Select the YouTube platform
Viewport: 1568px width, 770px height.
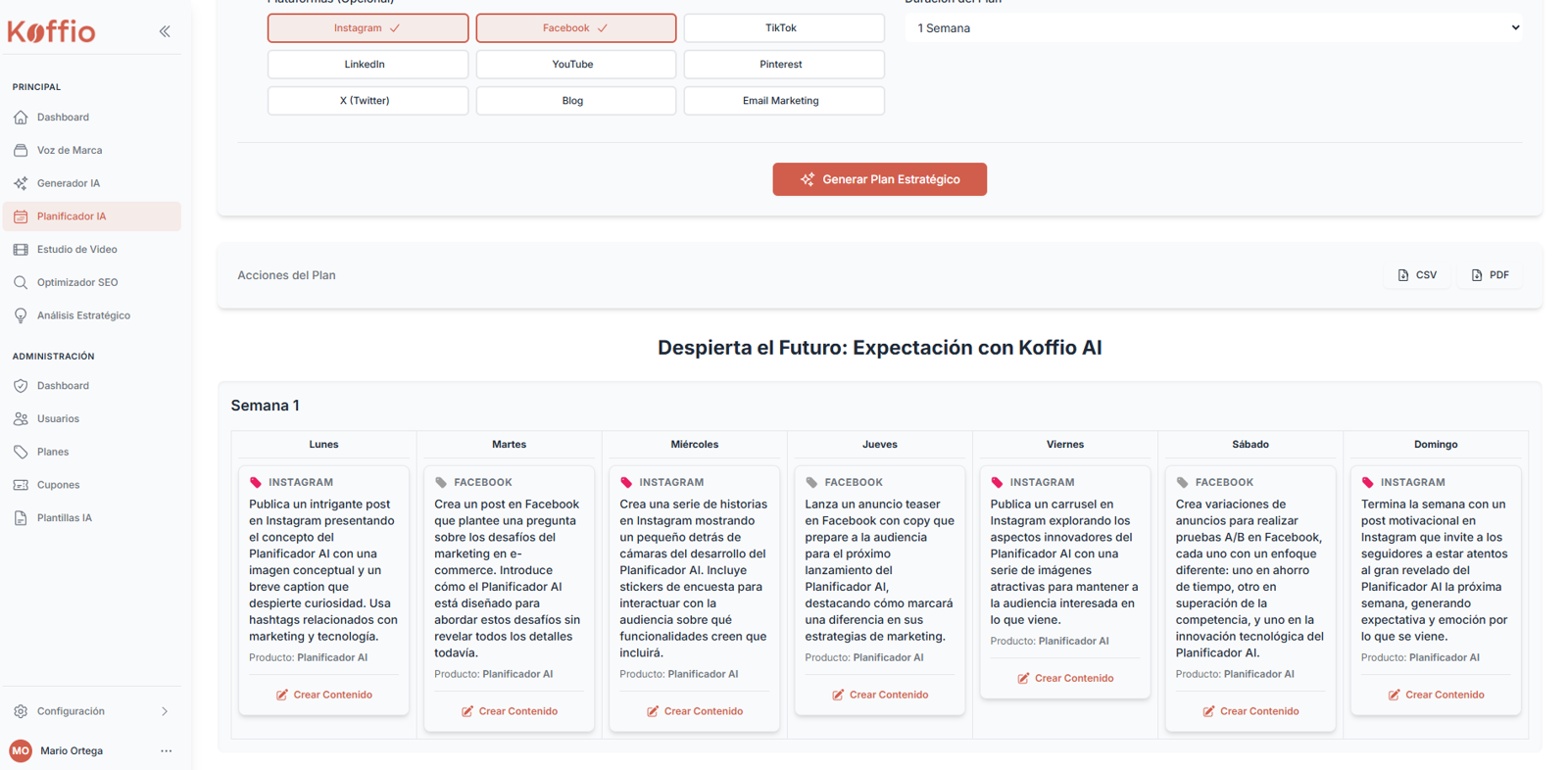point(576,65)
